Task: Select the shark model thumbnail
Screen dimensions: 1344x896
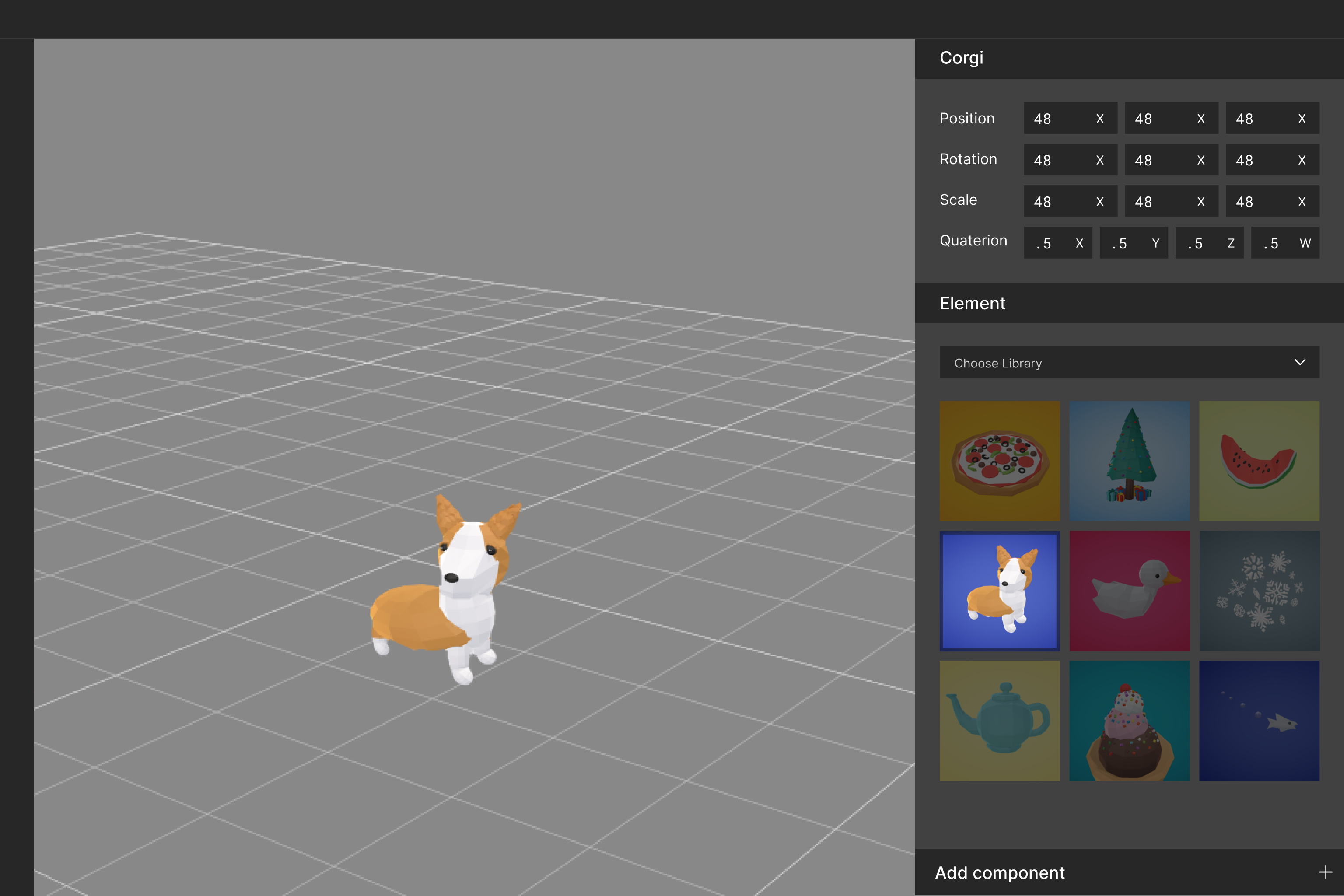Action: (x=1259, y=721)
